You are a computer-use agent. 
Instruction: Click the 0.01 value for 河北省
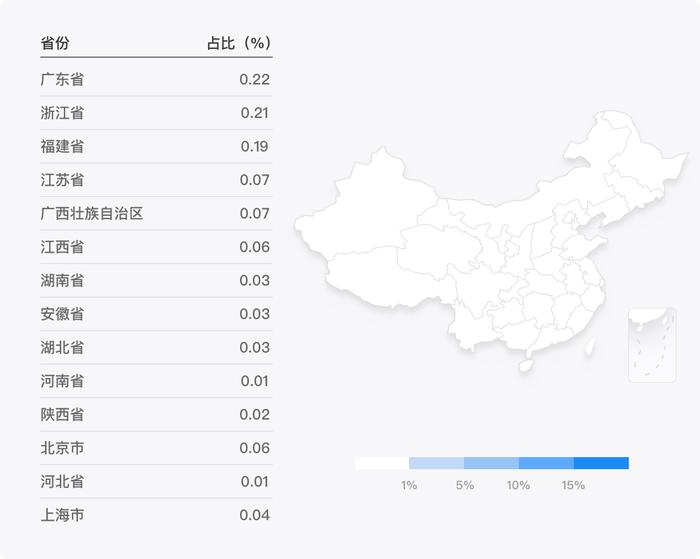pyautogui.click(x=254, y=481)
